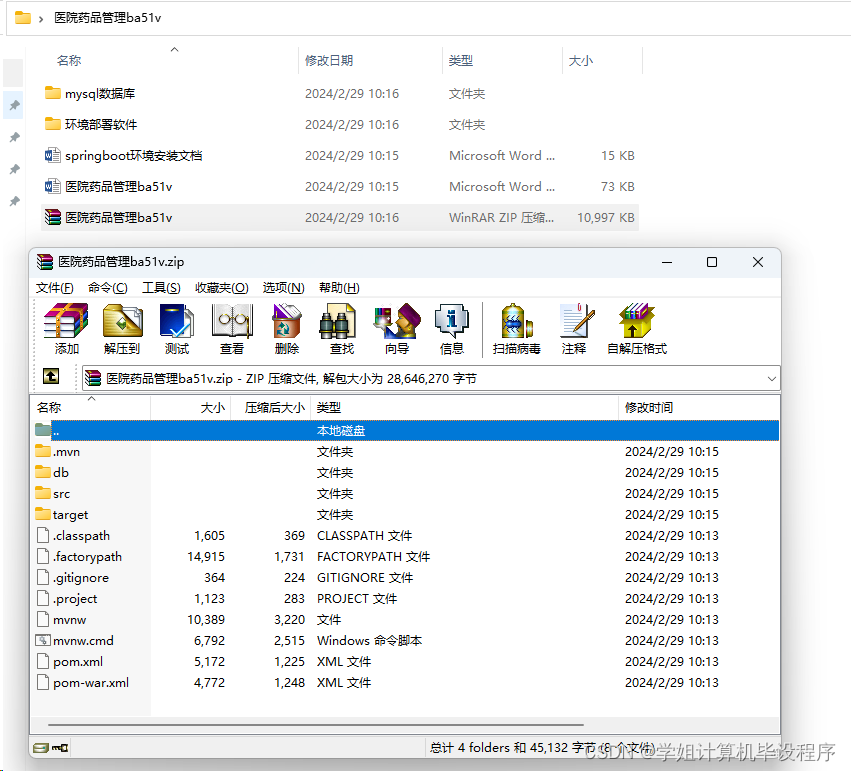Click the 添加 (Add) toolbar icon
This screenshot has width=851, height=771.
tap(65, 329)
